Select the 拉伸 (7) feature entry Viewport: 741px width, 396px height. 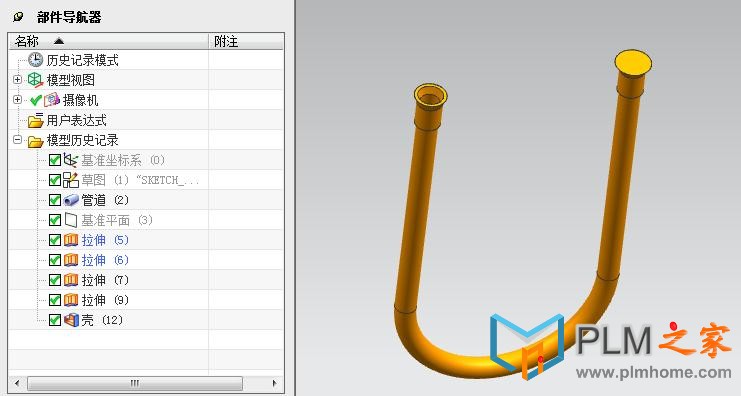click(105, 280)
